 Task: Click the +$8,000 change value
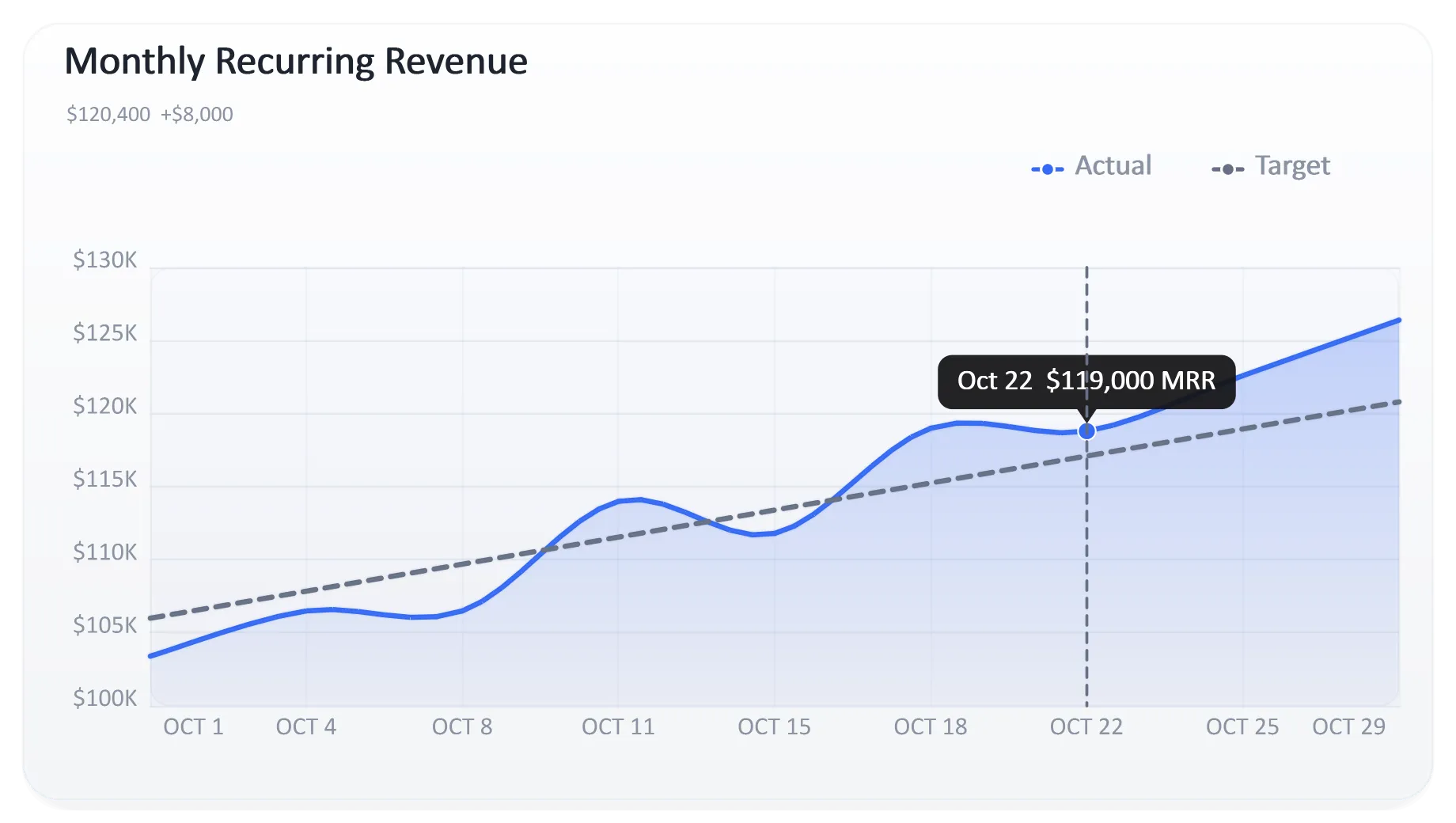coord(197,115)
